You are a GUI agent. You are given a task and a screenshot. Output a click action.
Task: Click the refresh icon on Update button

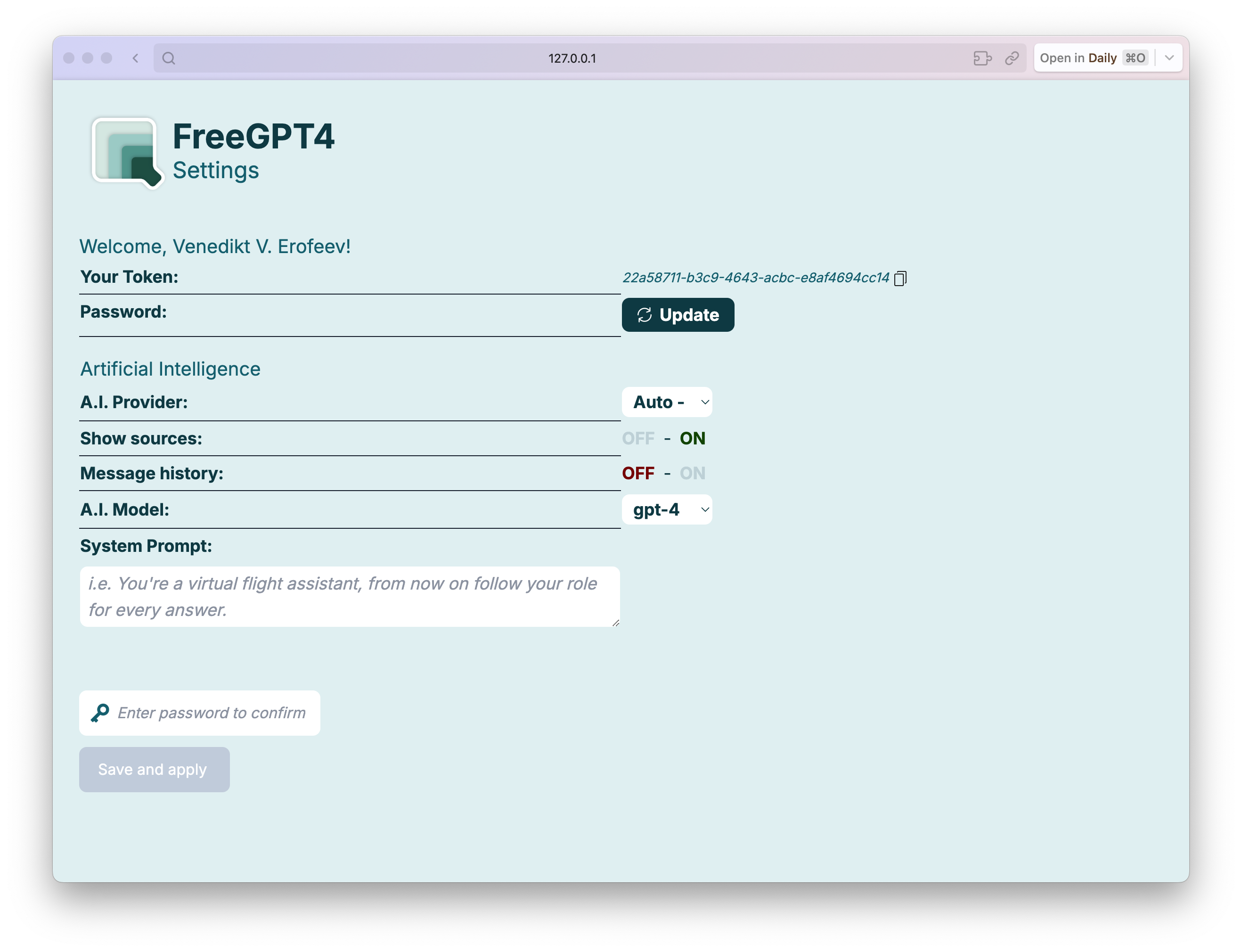click(644, 315)
